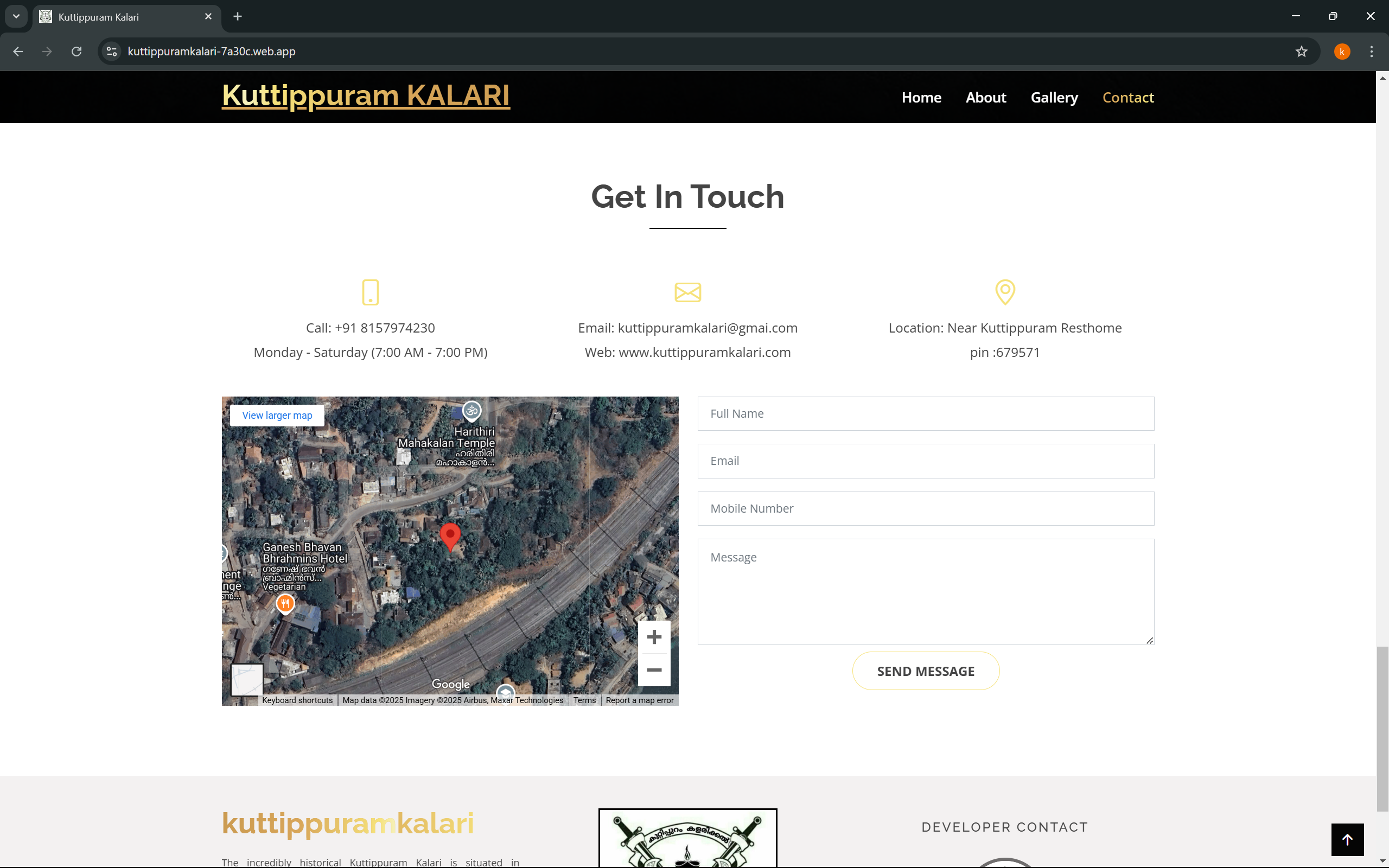Open the Gallery nav item
This screenshot has height=868, width=1389.
point(1054,98)
